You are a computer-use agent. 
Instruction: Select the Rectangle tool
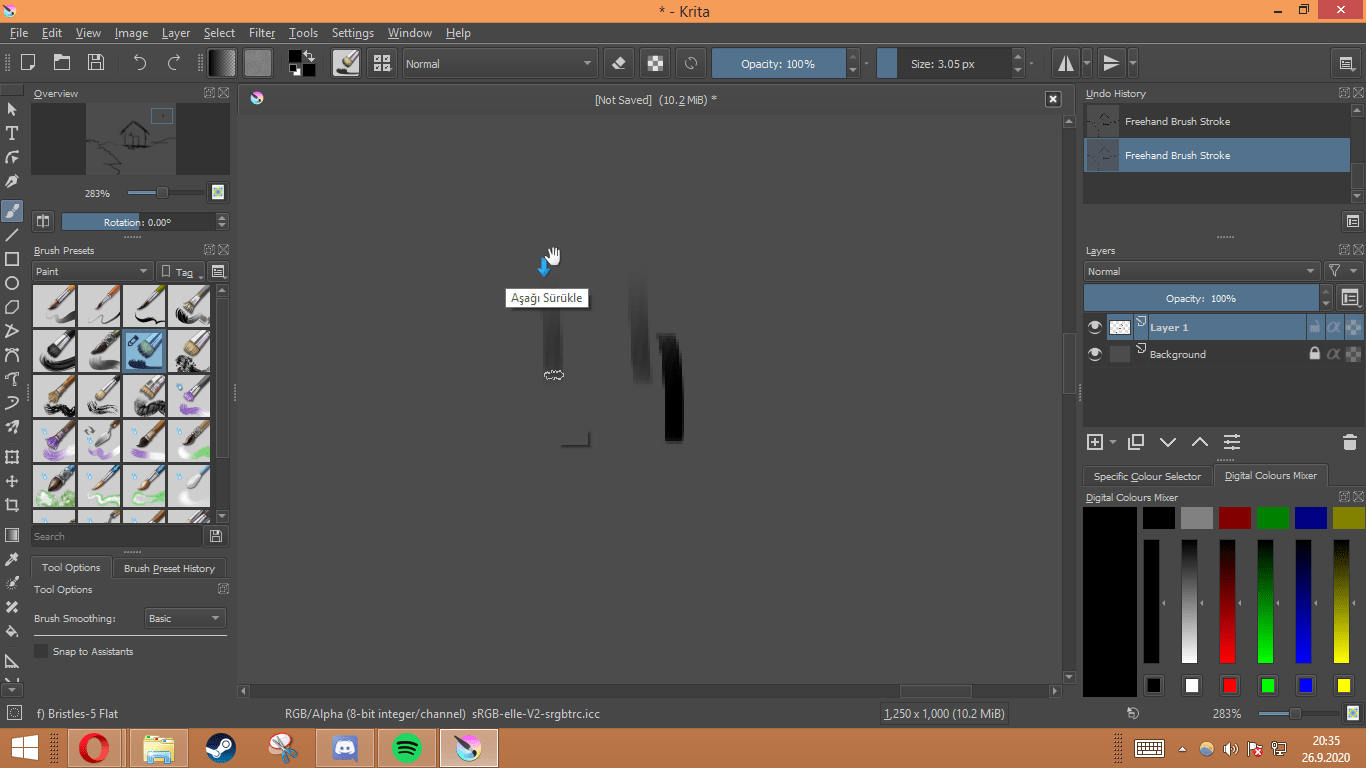click(13, 260)
